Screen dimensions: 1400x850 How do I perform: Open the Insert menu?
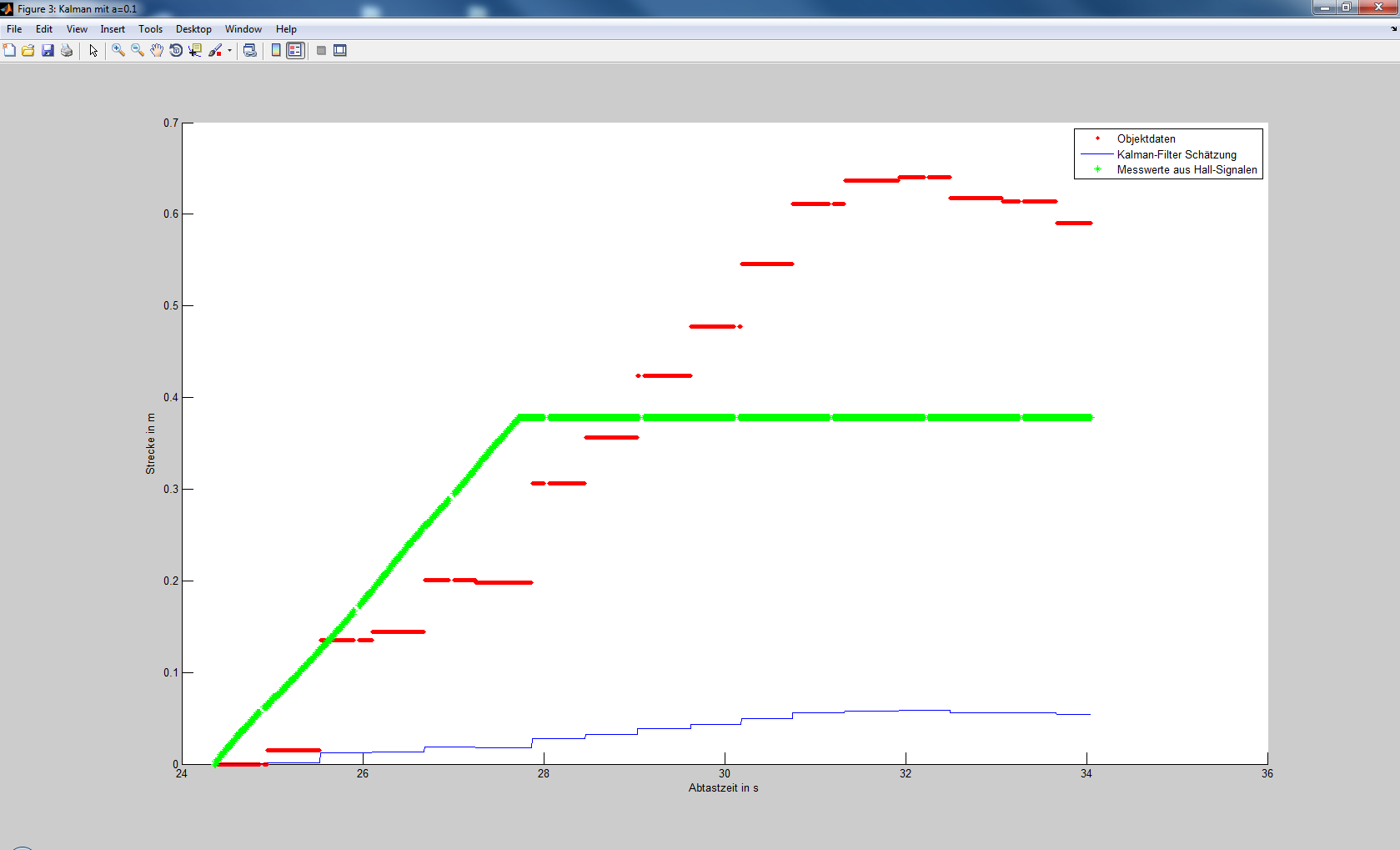(x=113, y=29)
